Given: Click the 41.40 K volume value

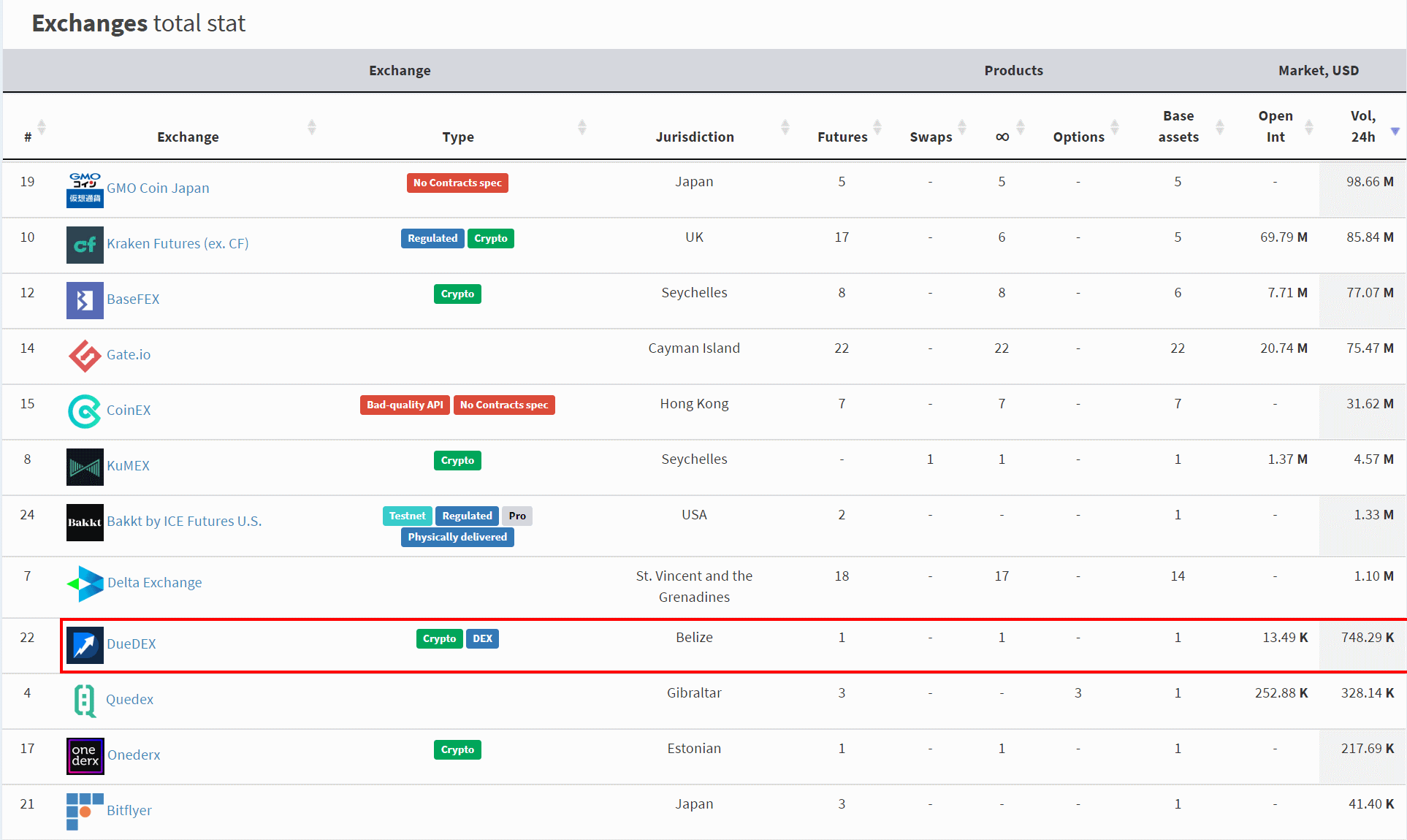Looking at the screenshot, I should point(1371,803).
